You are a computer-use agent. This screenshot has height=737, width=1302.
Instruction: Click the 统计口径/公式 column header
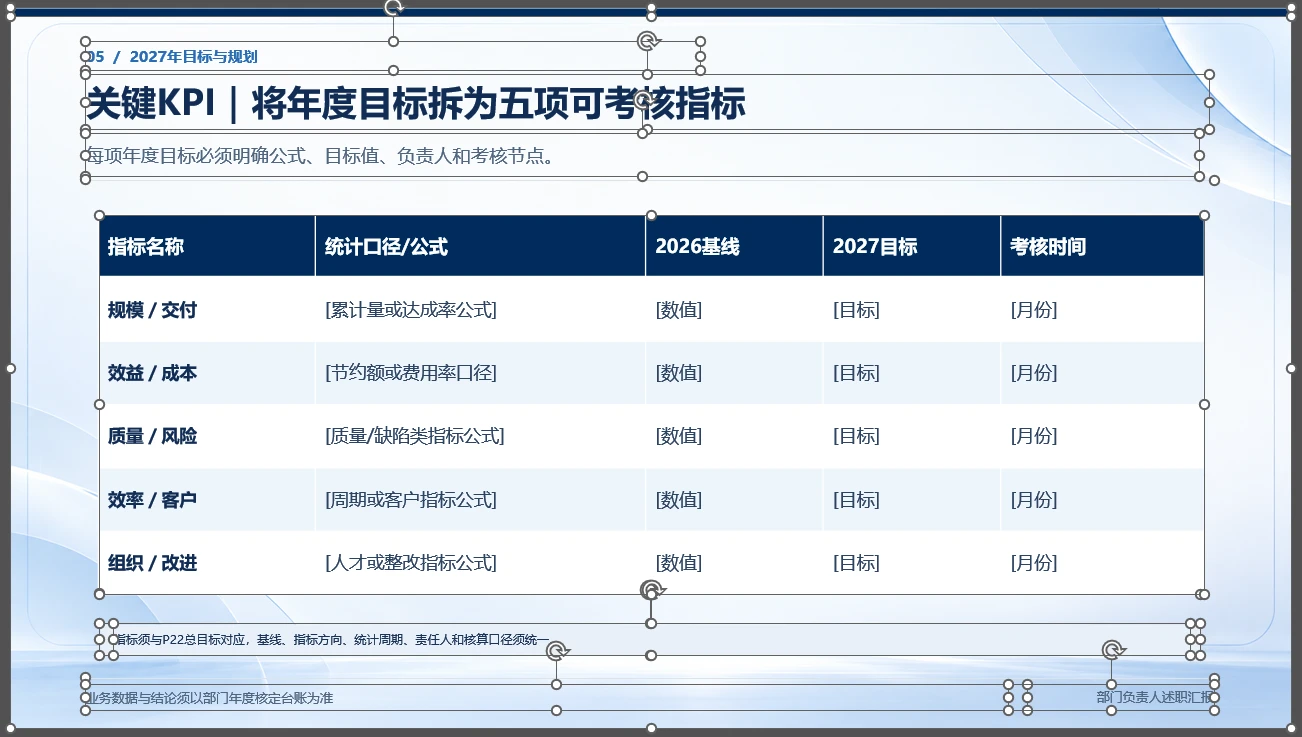tap(480, 246)
